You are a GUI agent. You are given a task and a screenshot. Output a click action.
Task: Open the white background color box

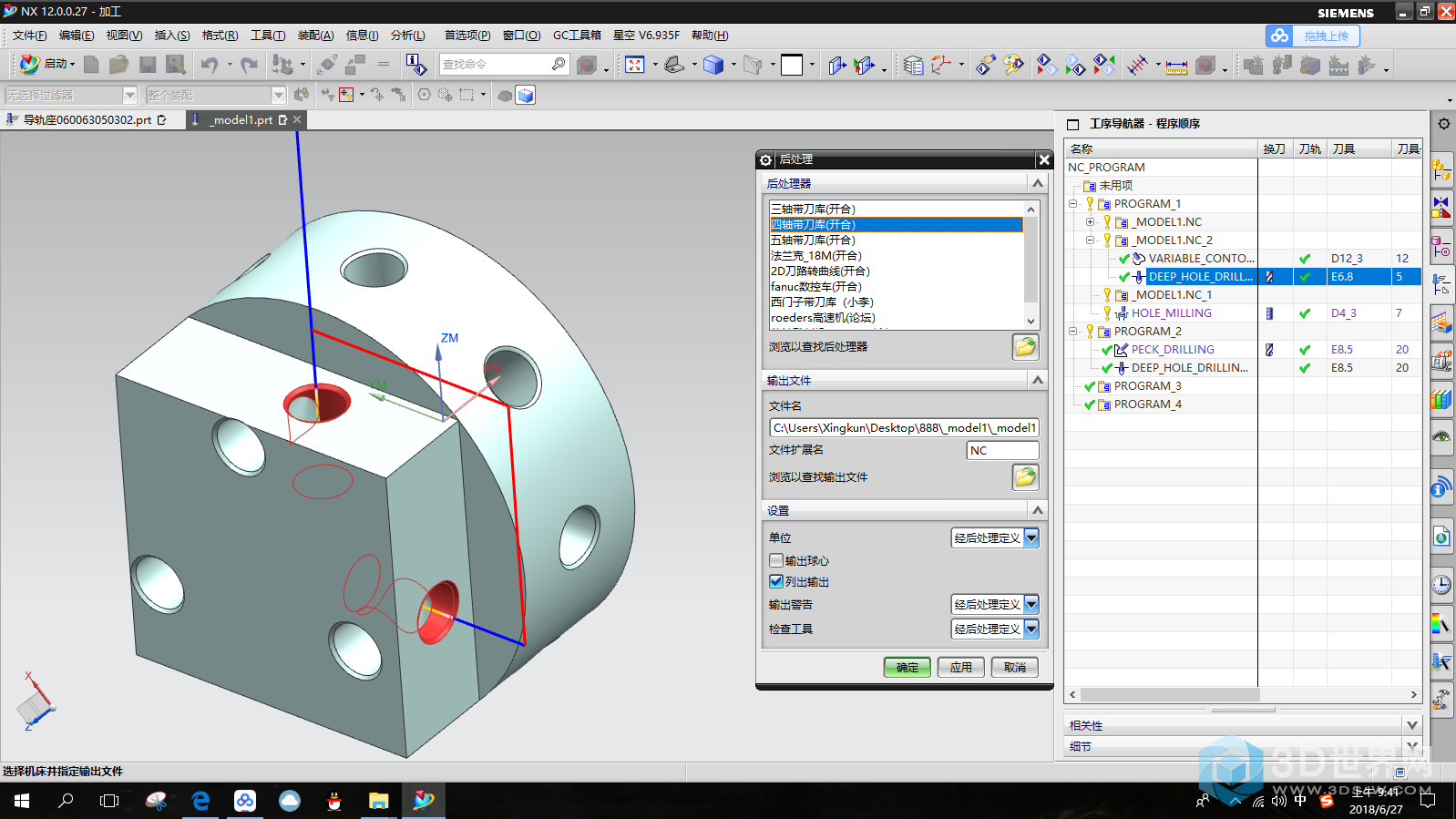792,65
